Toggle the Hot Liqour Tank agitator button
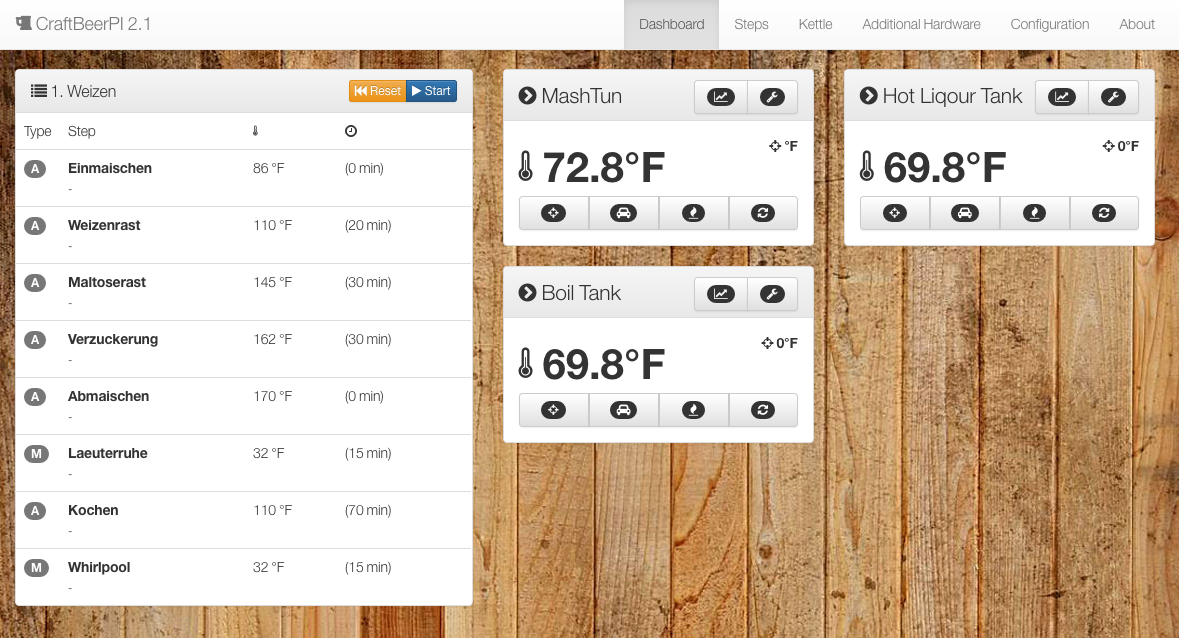Image resolution: width=1179 pixels, height=638 pixels. pyautogui.click(x=1104, y=213)
